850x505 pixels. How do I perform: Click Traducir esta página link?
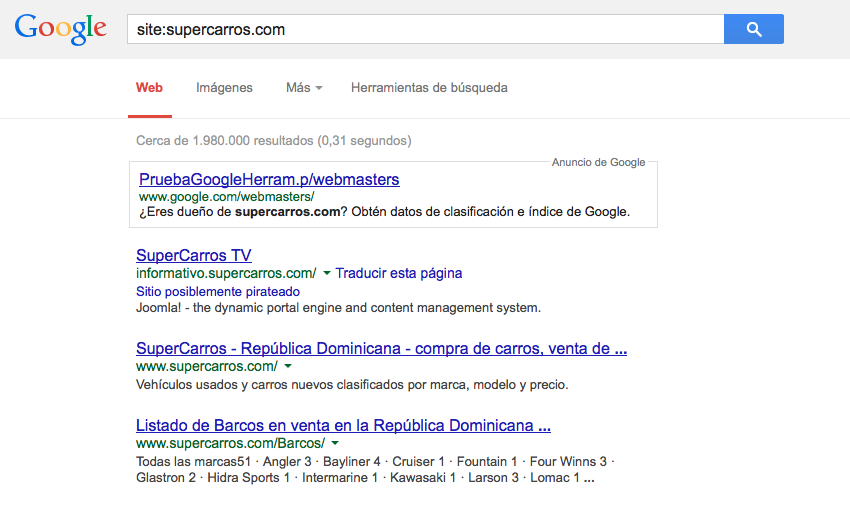click(398, 273)
